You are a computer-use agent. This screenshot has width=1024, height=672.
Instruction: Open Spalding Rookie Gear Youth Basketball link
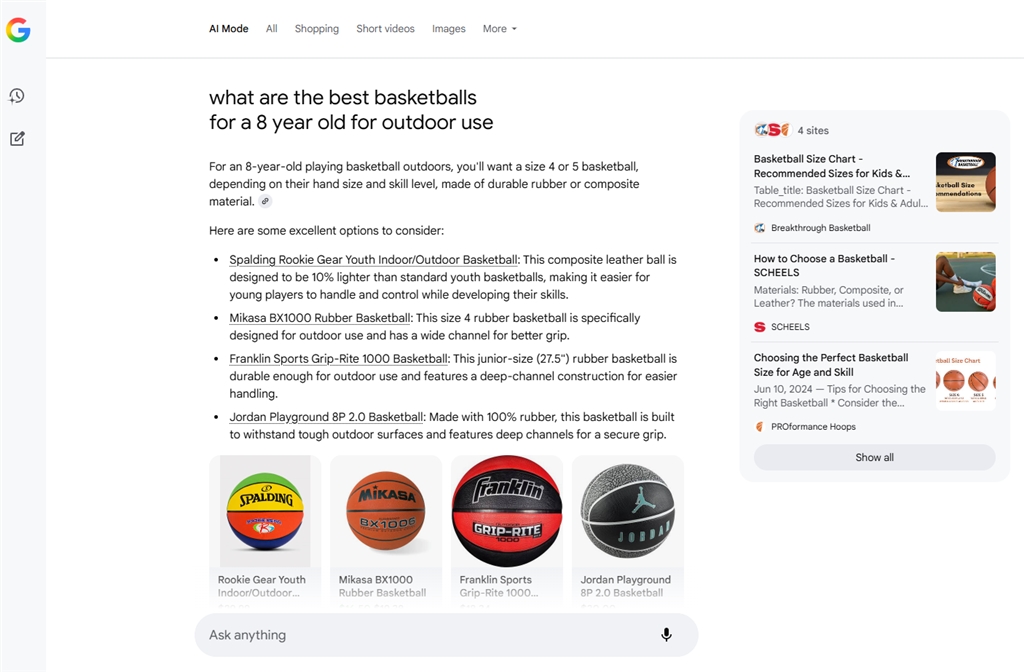pyautogui.click(x=373, y=259)
